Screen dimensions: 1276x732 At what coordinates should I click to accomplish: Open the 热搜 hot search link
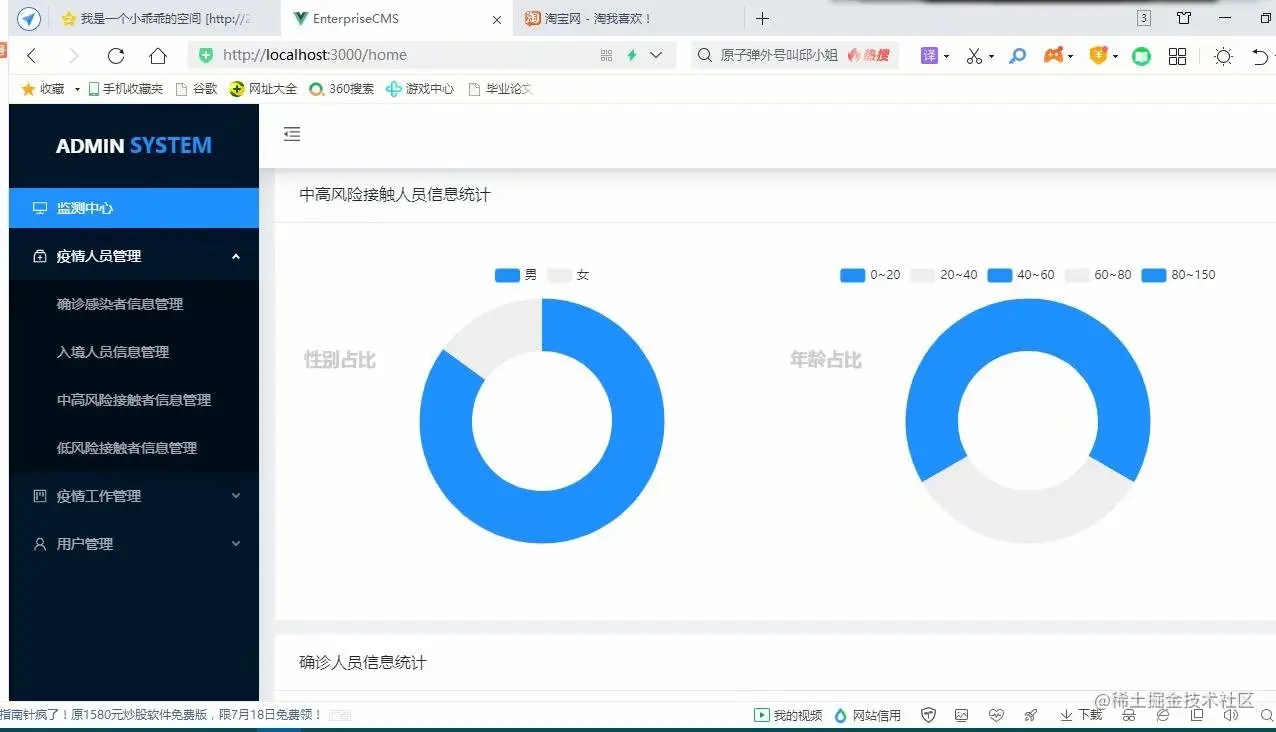[x=869, y=56]
